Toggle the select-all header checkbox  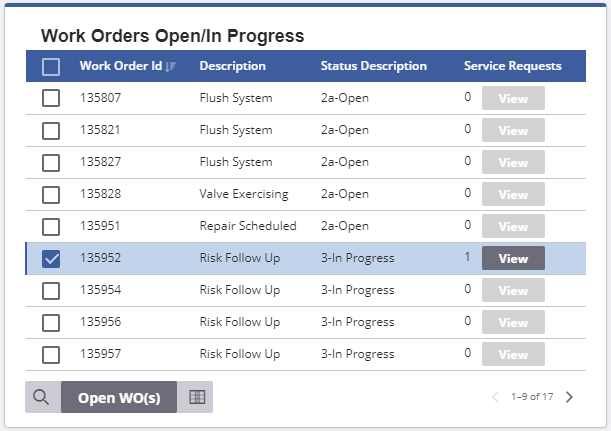51,67
